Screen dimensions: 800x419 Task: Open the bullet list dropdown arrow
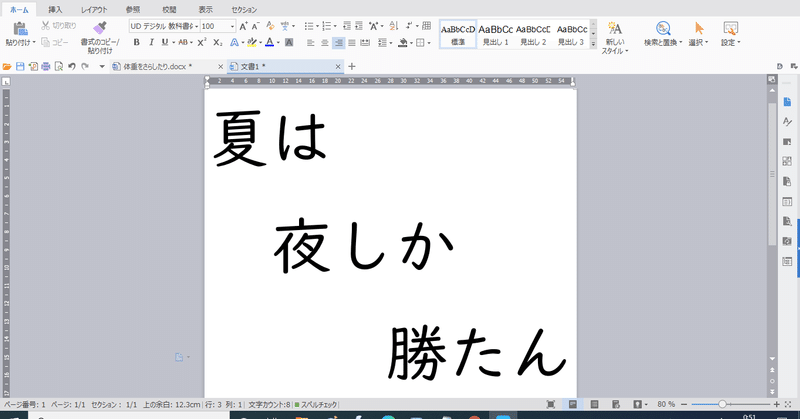[317, 27]
